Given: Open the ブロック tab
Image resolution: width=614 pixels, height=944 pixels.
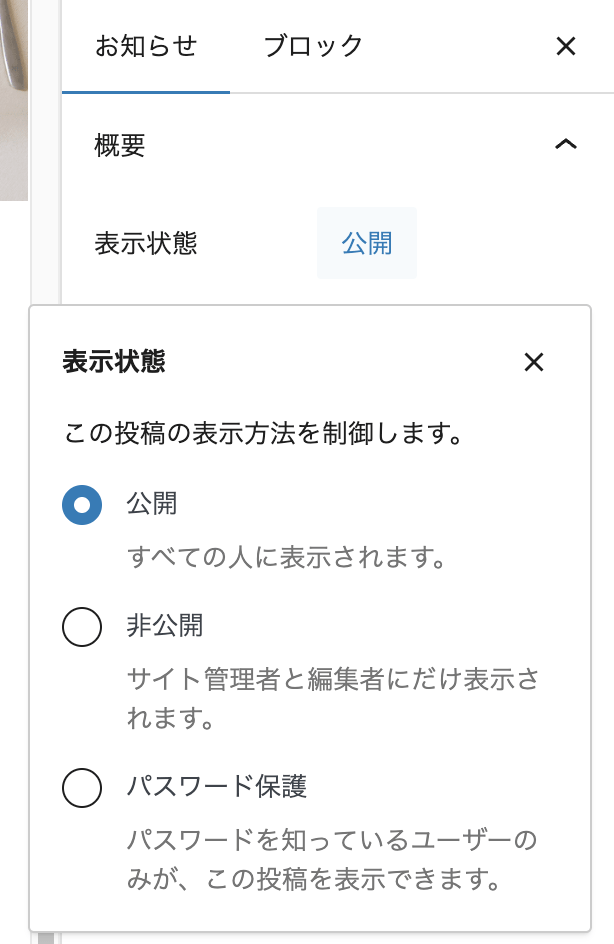Looking at the screenshot, I should point(313,46).
